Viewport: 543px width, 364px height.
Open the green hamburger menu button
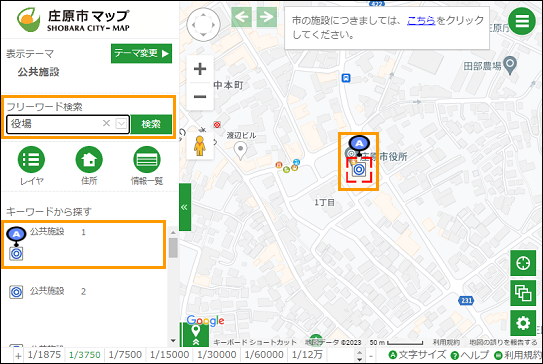coord(522,21)
